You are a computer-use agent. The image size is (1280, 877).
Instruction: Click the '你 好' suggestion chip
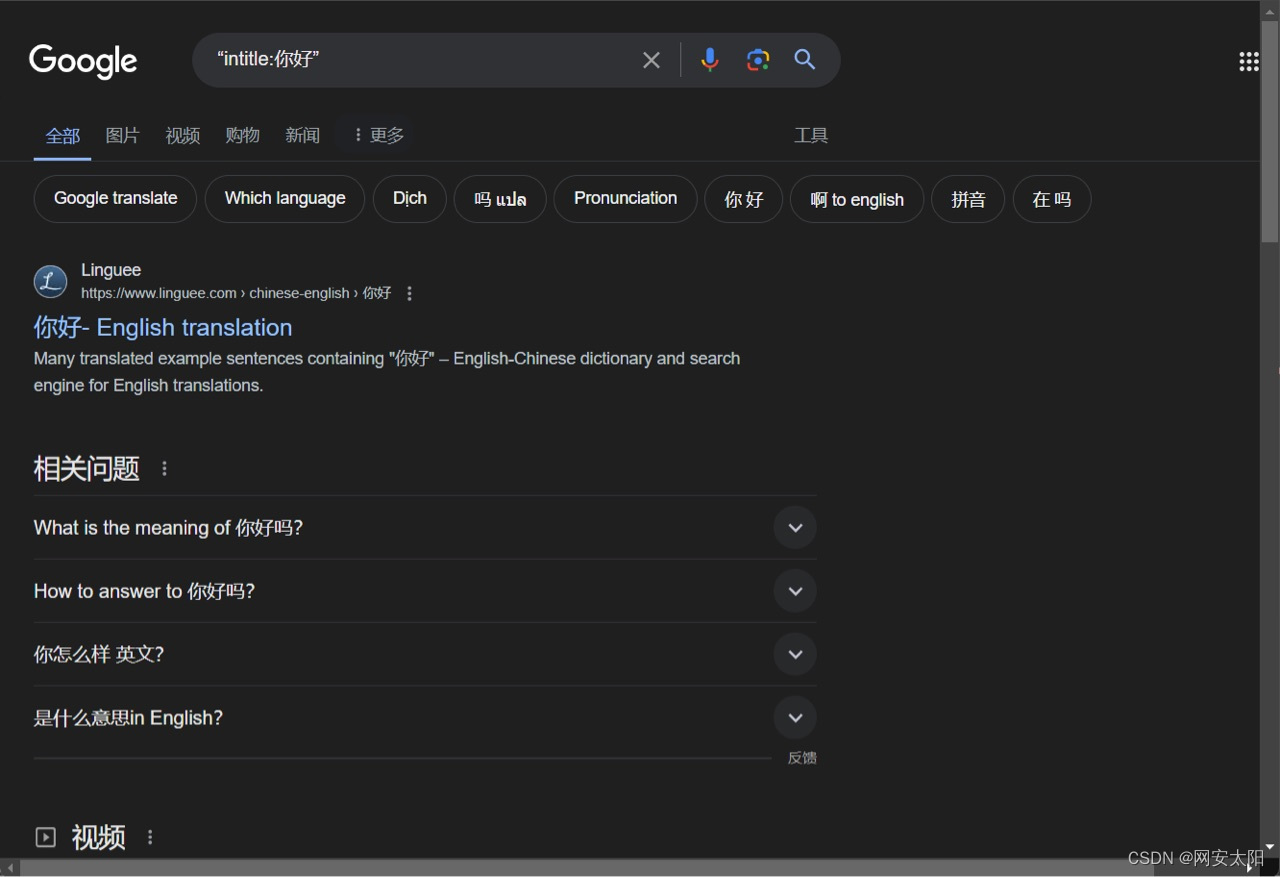pyautogui.click(x=744, y=199)
